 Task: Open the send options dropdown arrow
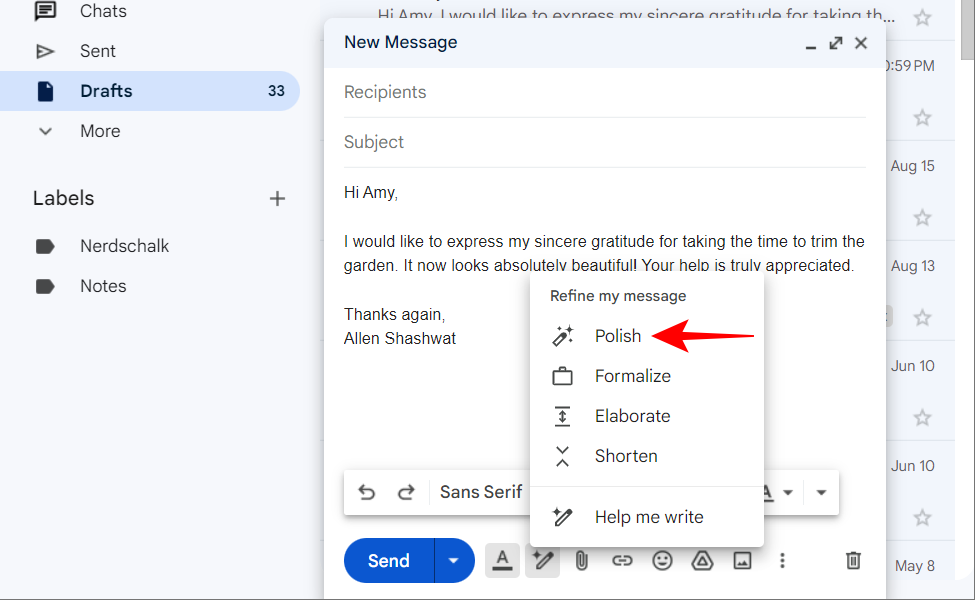point(453,561)
